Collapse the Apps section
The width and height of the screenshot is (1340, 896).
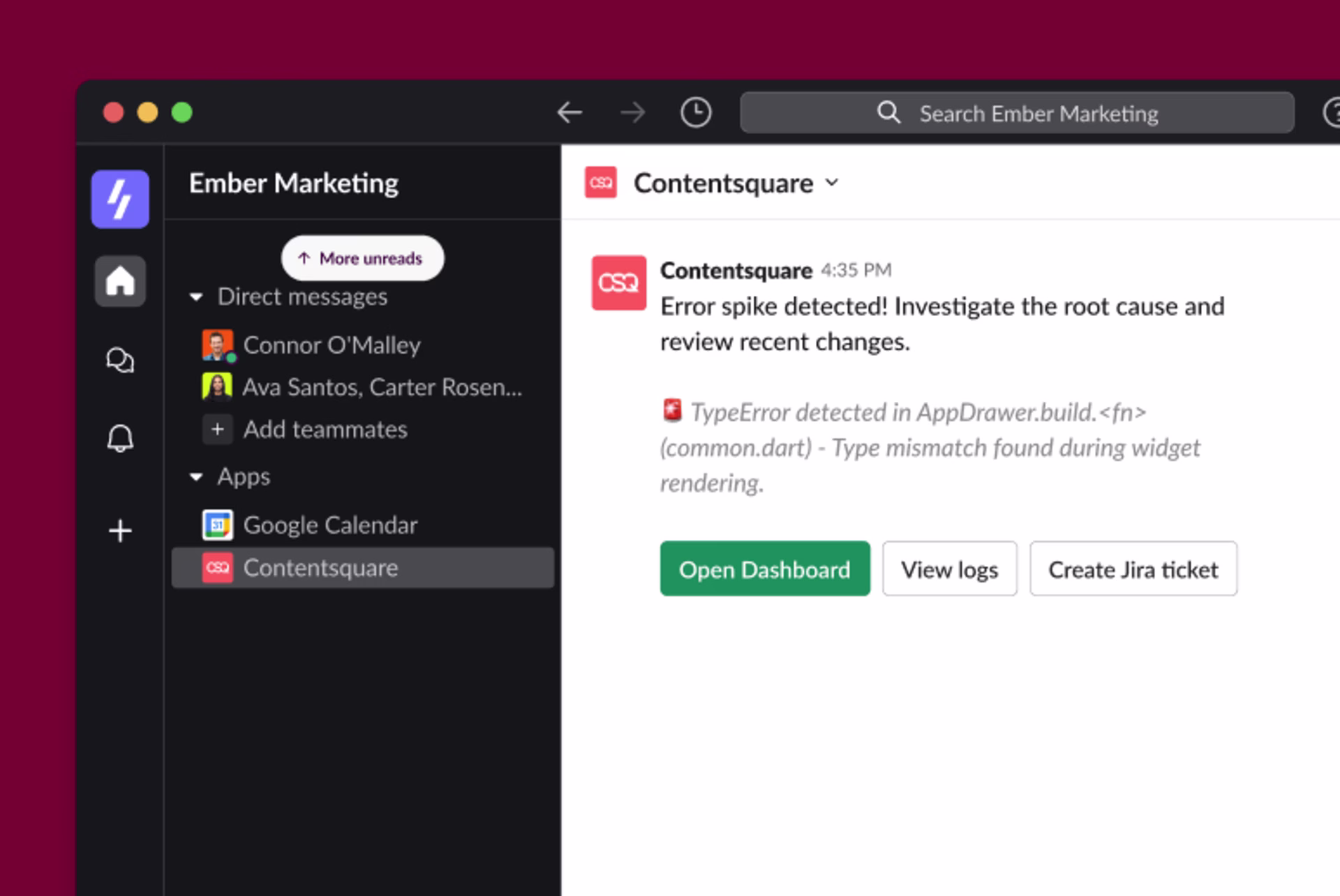click(x=196, y=477)
